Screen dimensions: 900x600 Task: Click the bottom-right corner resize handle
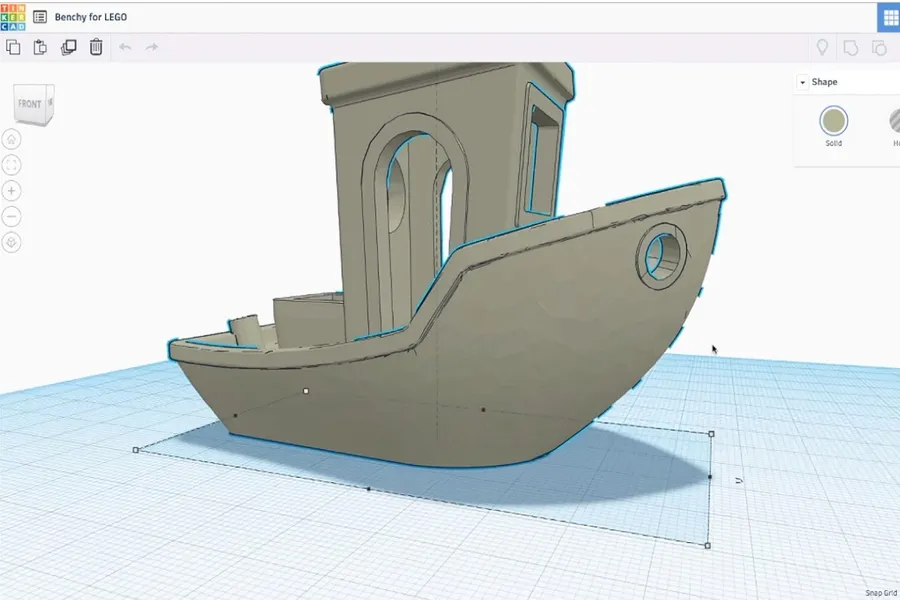[707, 545]
